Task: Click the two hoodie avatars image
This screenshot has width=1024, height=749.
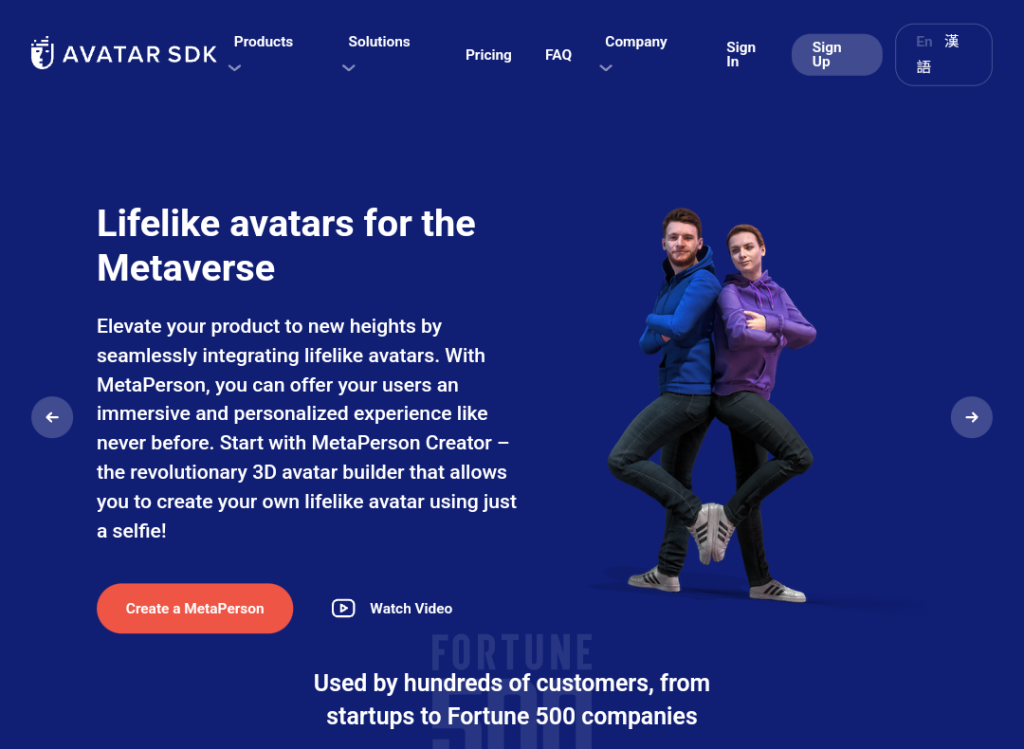Action: (712, 405)
